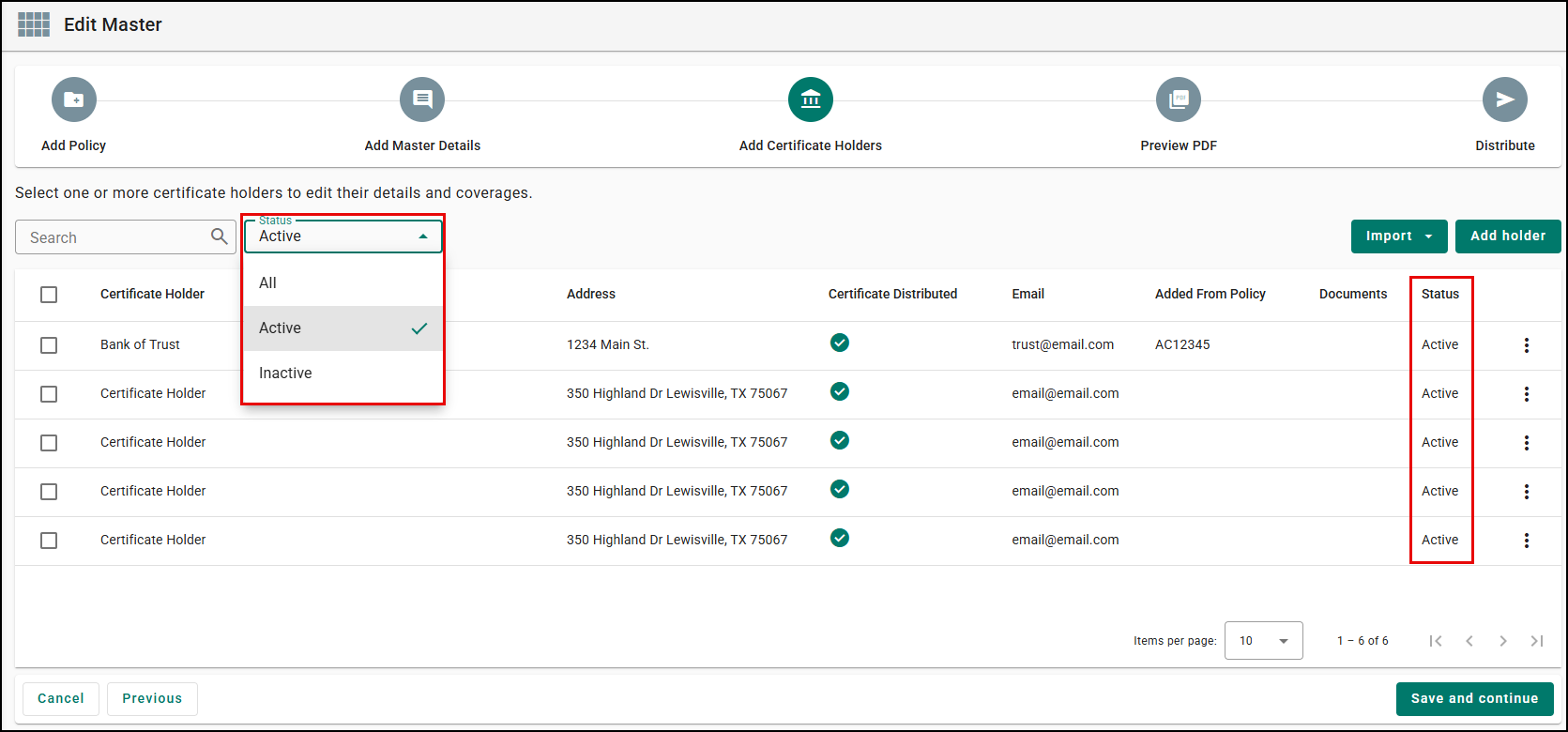Click Save and continue

[x=1475, y=699]
